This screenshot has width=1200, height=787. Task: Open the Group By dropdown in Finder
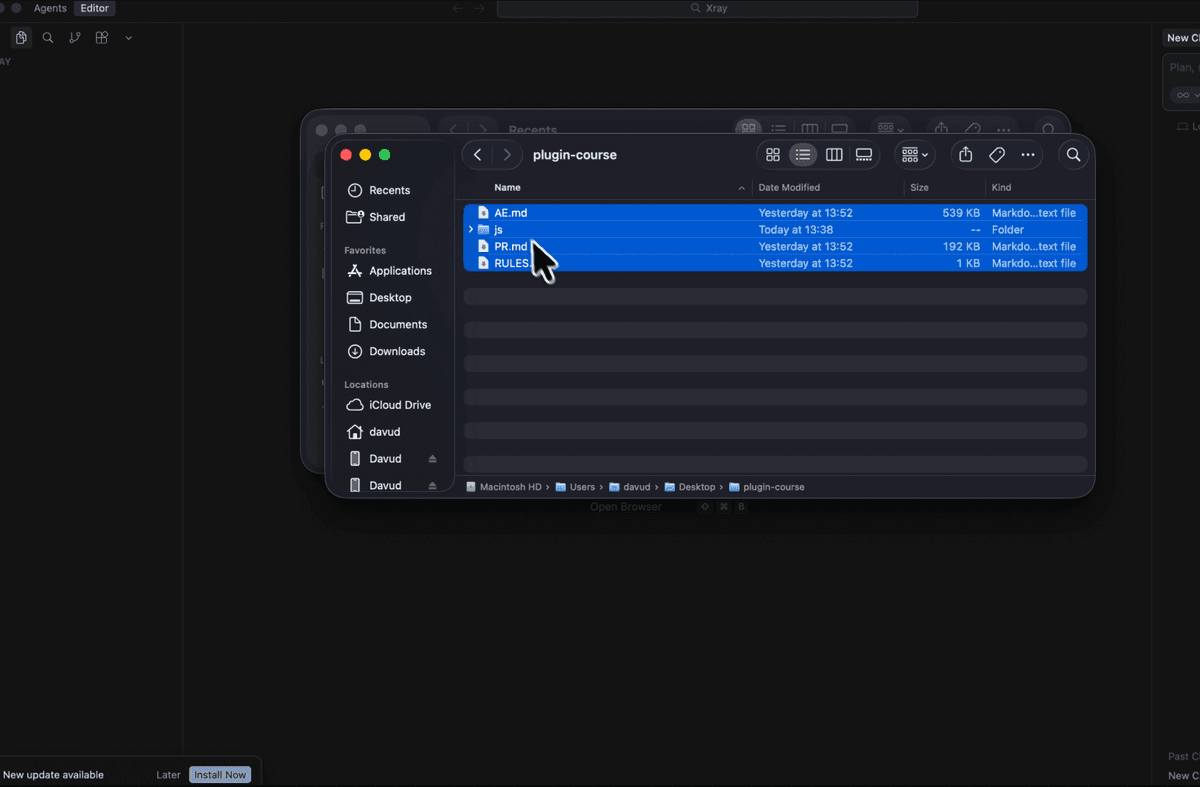(914, 155)
